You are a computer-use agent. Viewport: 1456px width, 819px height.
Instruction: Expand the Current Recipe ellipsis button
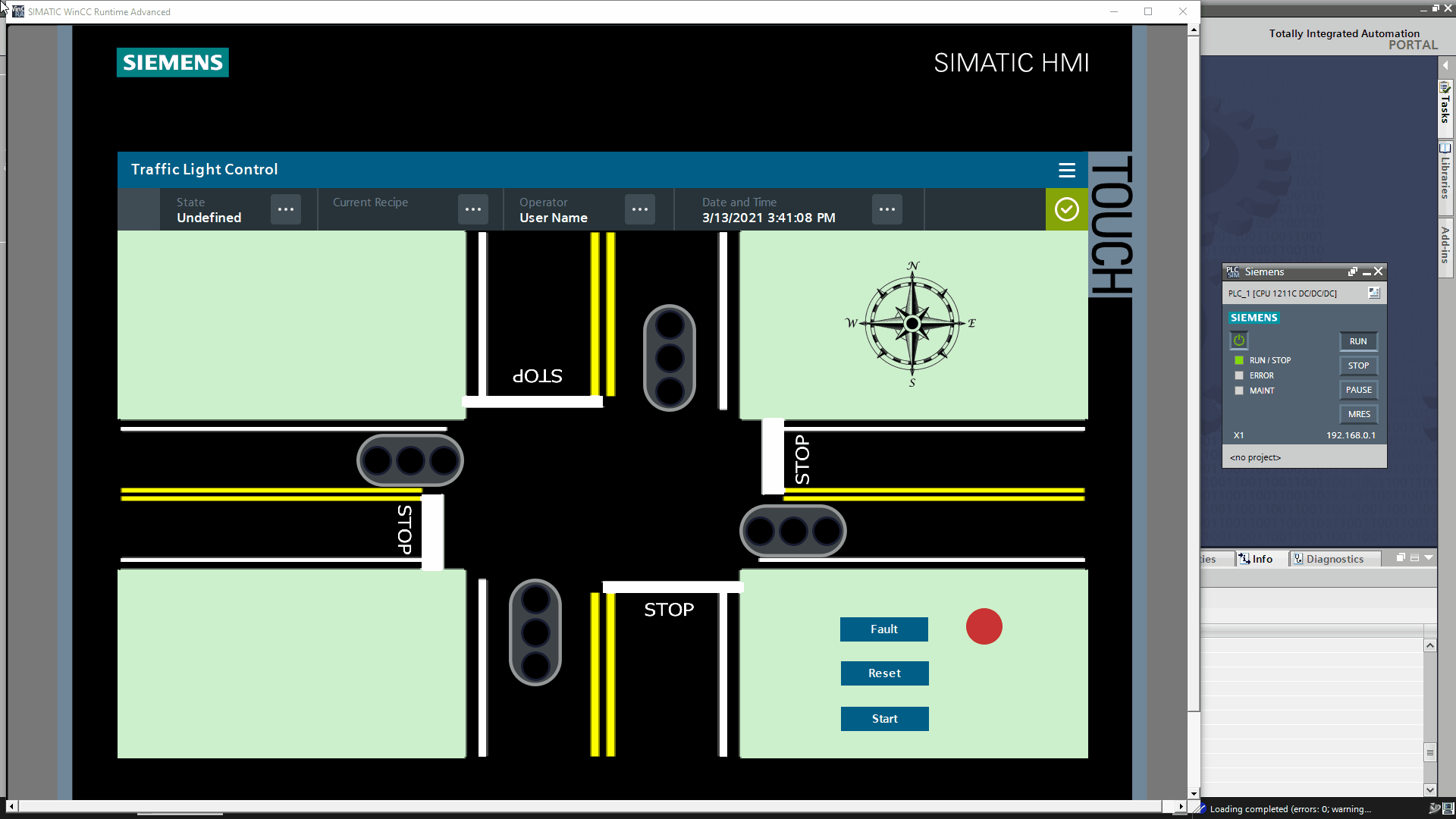[x=472, y=209]
